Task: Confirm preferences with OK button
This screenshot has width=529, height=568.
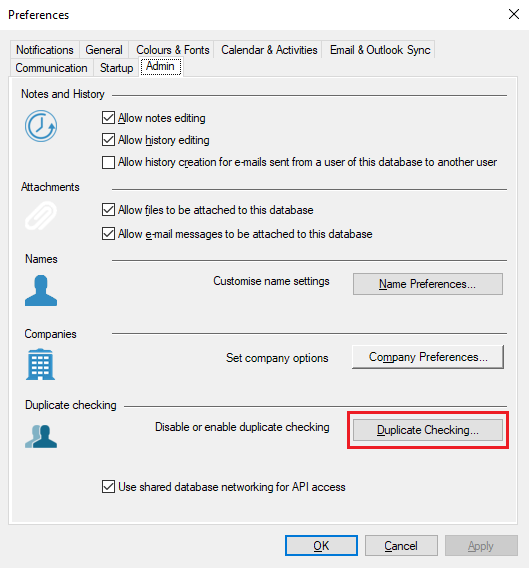Action: pos(321,546)
